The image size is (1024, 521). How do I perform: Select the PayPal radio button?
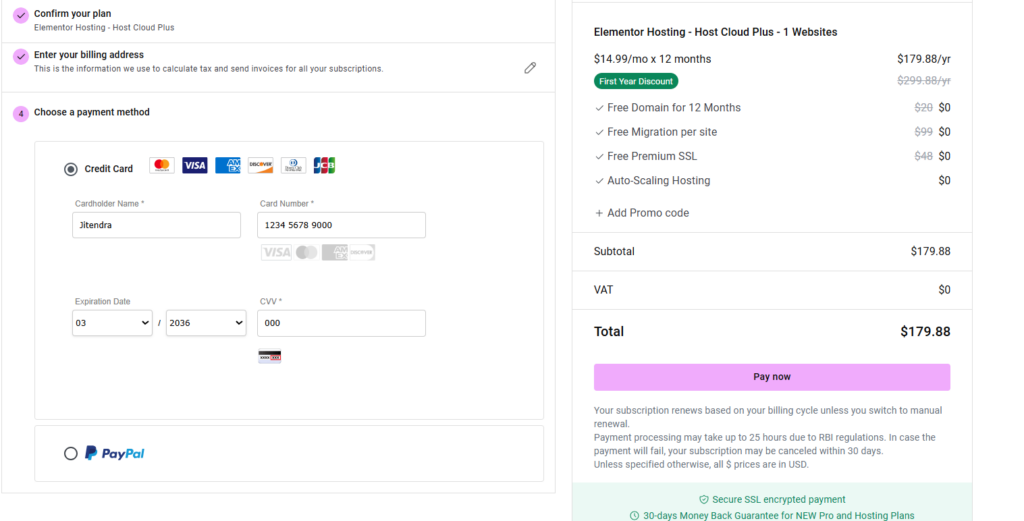pos(71,453)
